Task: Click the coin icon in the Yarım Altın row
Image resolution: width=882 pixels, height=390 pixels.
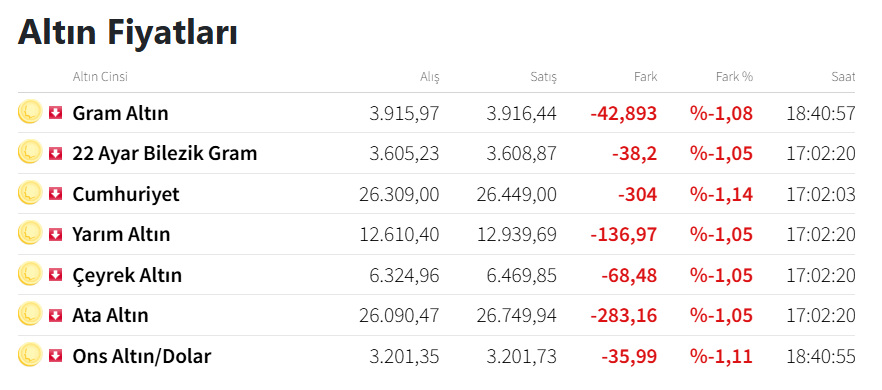Action: [30, 233]
